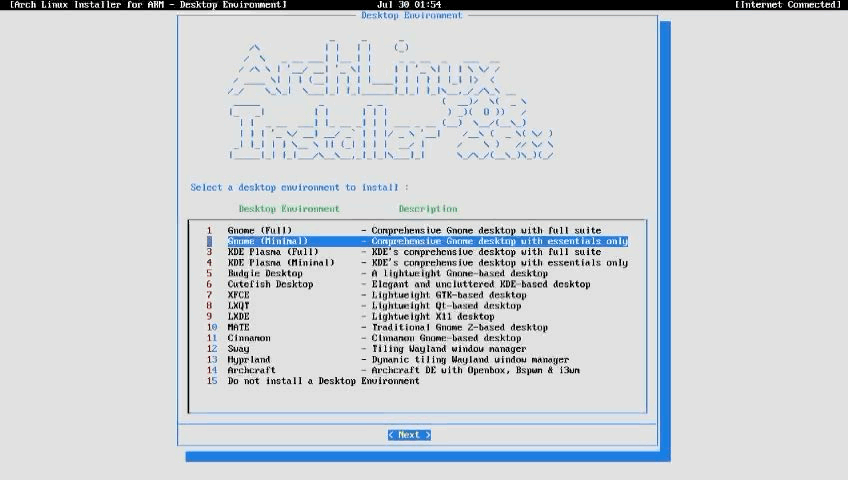Click the 'Lightweight Qt-based desktop' description
848x480 pixels.
coord(446,306)
